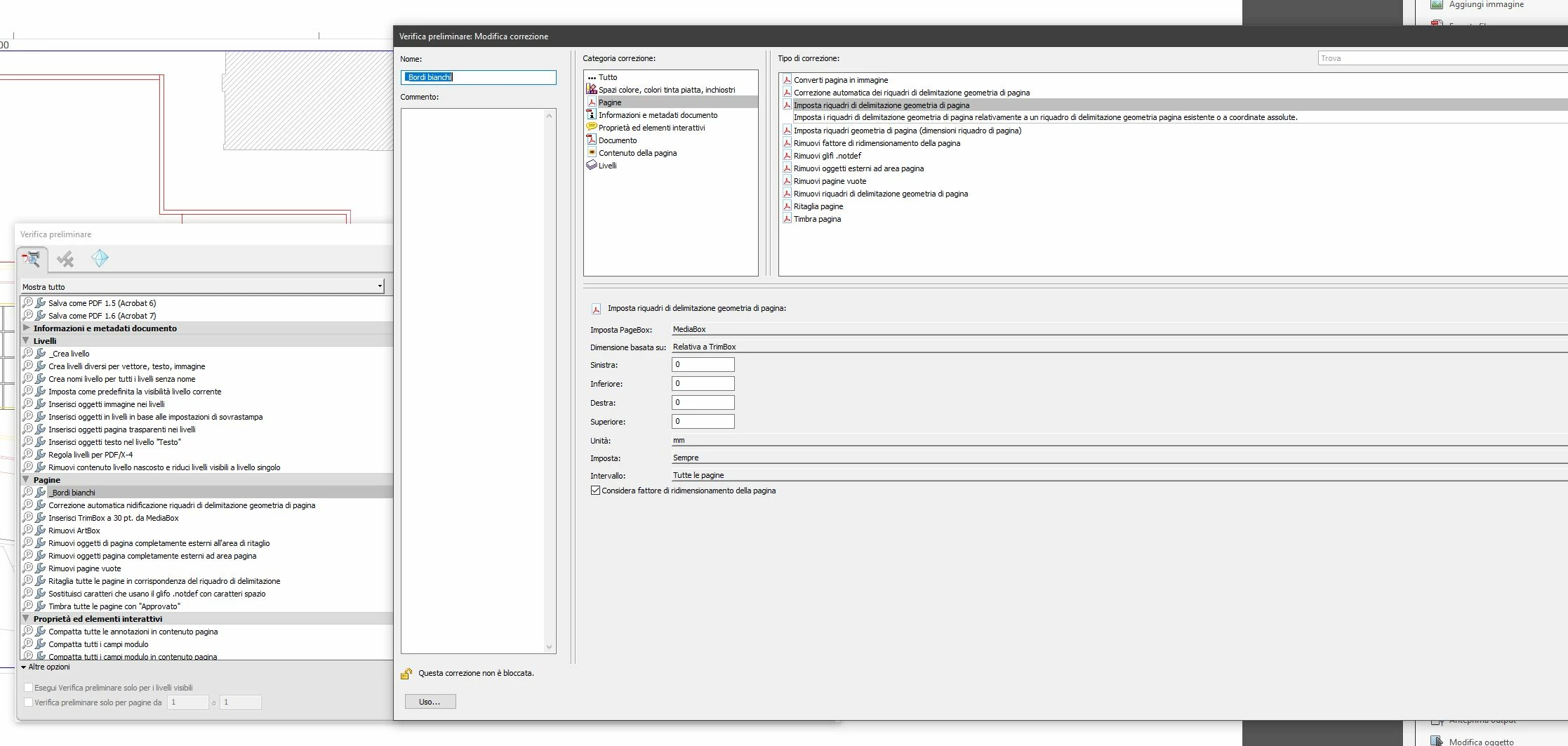Click the Inferiore value field
This screenshot has height=746, width=1568.
703,383
